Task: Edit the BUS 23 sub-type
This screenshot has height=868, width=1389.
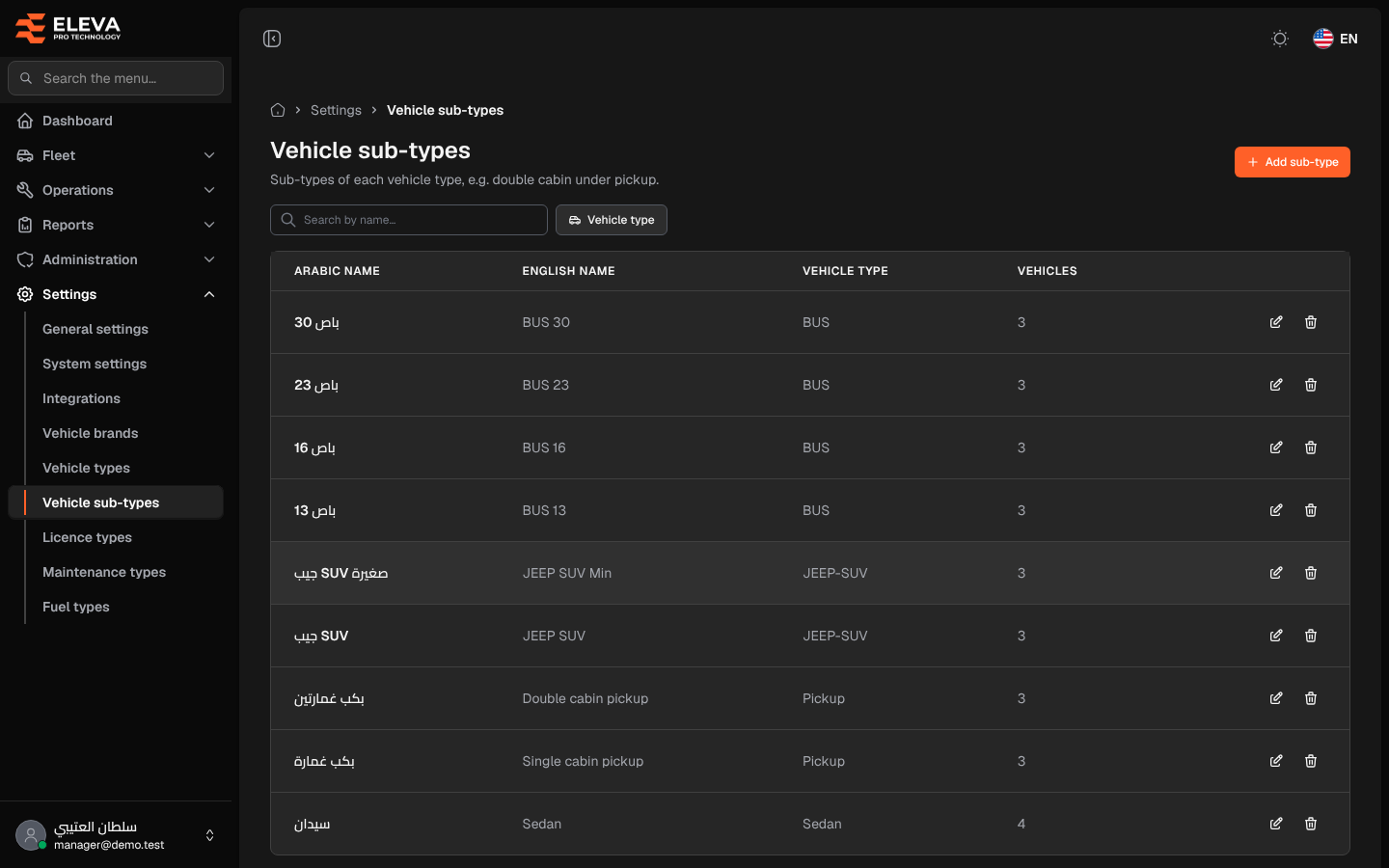Action: [1276, 385]
